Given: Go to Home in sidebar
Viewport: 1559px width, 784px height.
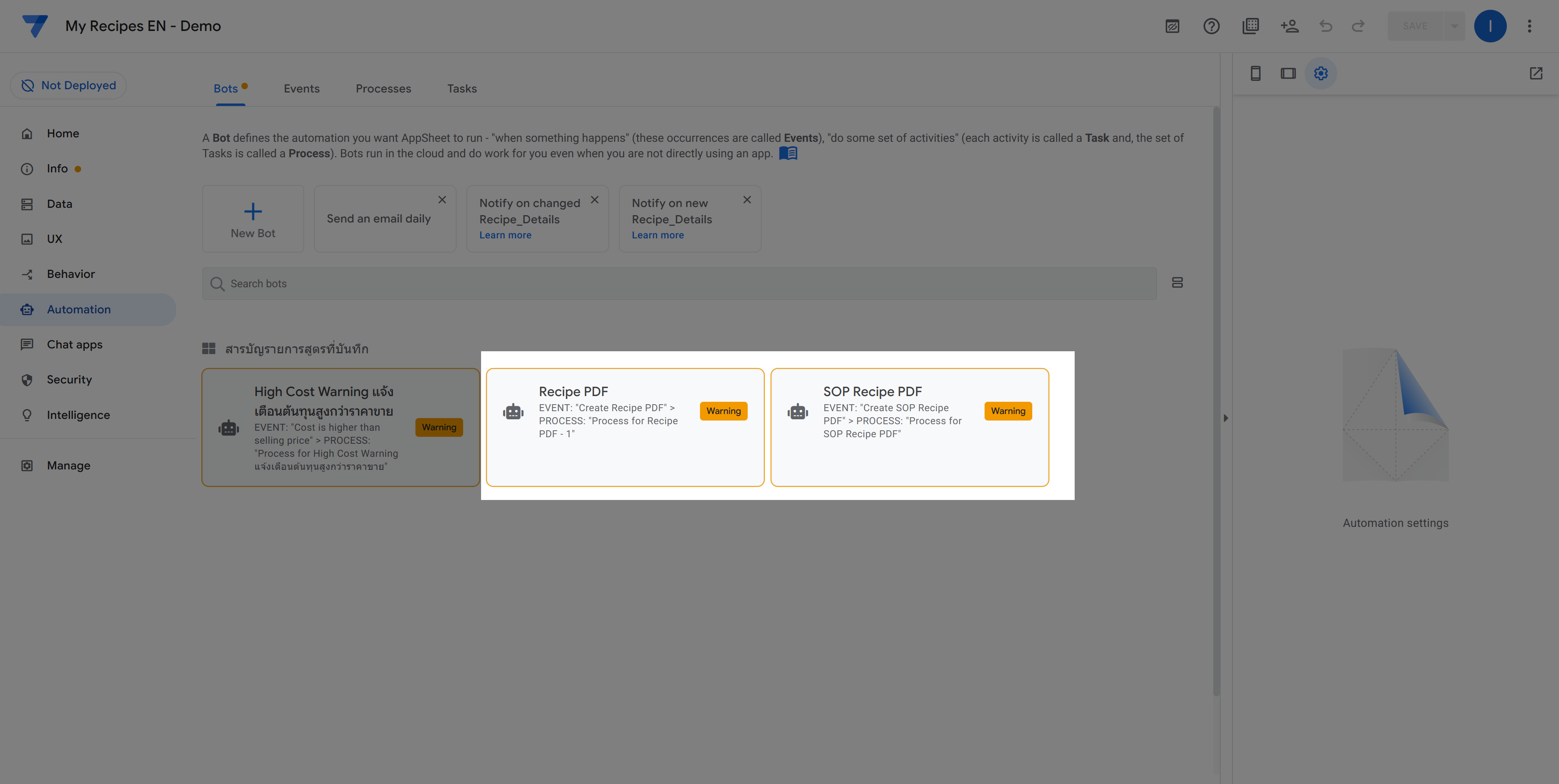Looking at the screenshot, I should [x=88, y=134].
